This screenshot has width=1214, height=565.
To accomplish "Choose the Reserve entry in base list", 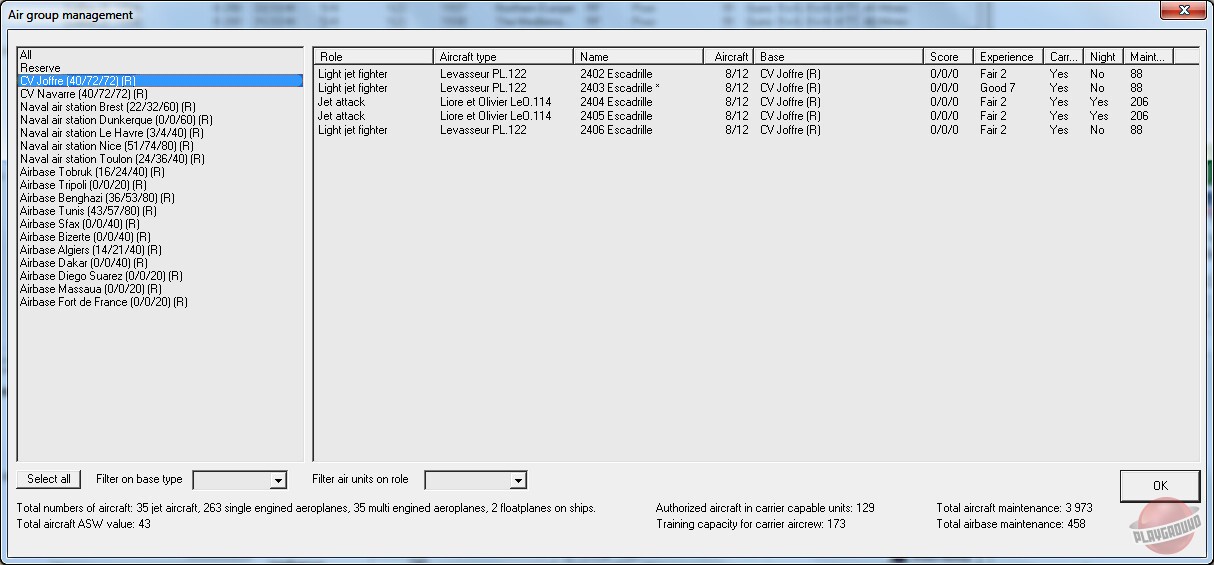I will 40,68.
